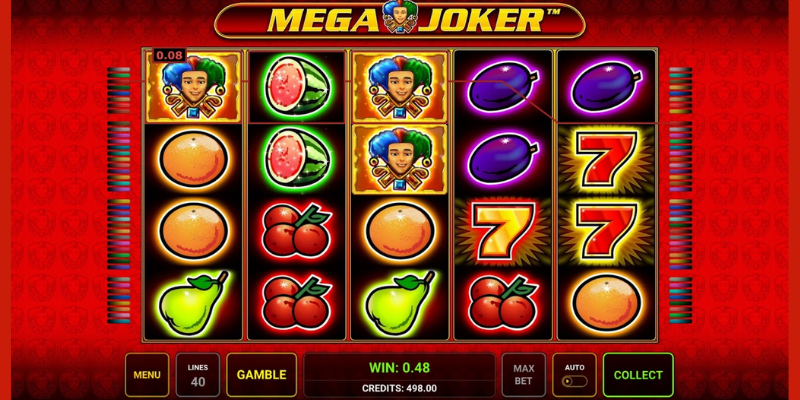The image size is (800, 400).
Task: Click the WIN: 0.48 display
Action: [x=399, y=367]
